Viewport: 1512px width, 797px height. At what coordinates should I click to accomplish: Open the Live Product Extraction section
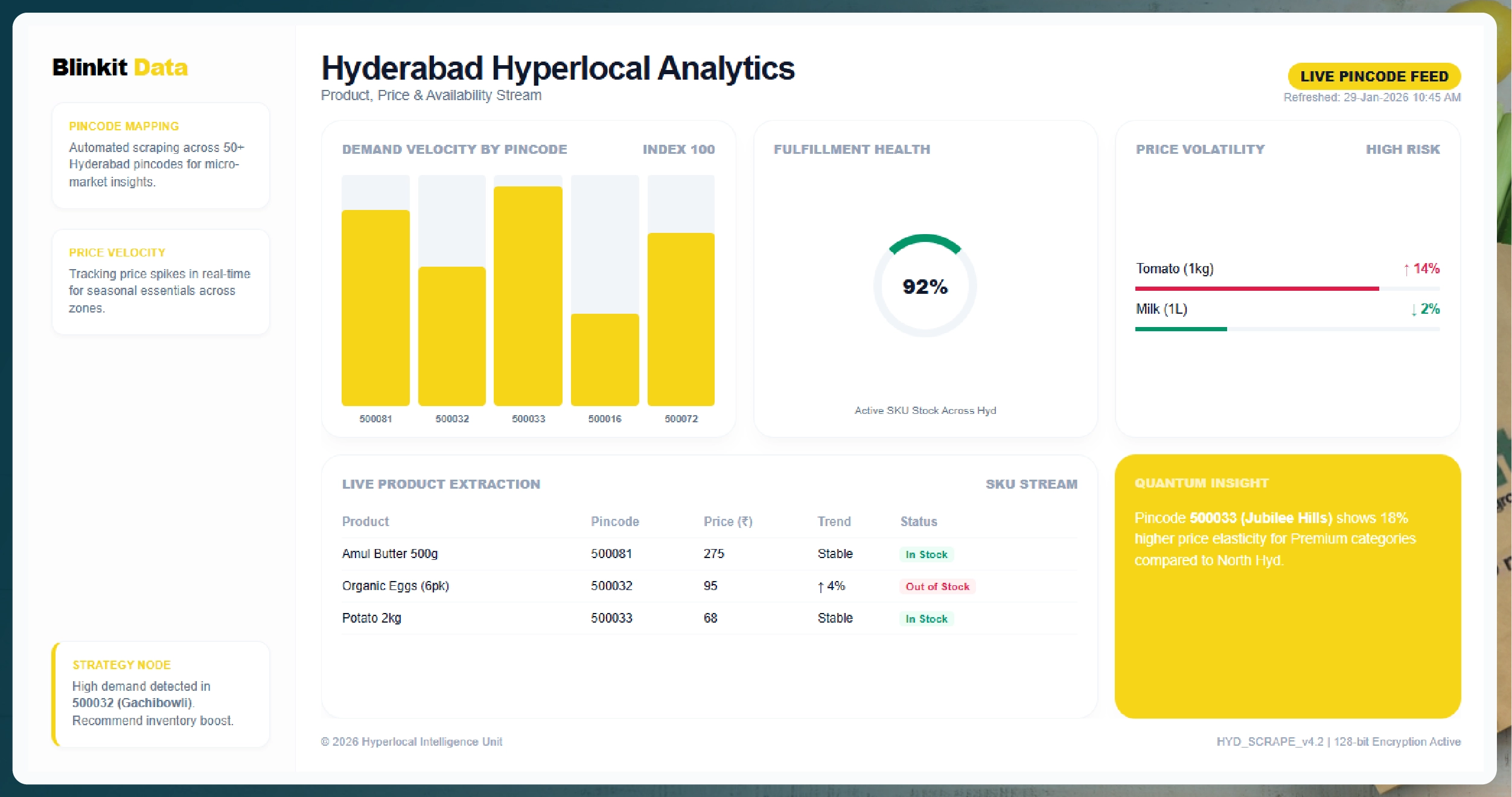pos(441,483)
